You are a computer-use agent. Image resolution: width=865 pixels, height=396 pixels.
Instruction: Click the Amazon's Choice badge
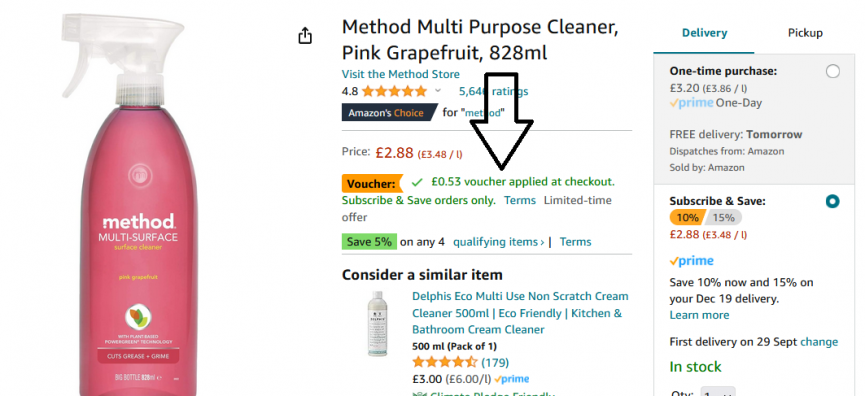coord(389,113)
